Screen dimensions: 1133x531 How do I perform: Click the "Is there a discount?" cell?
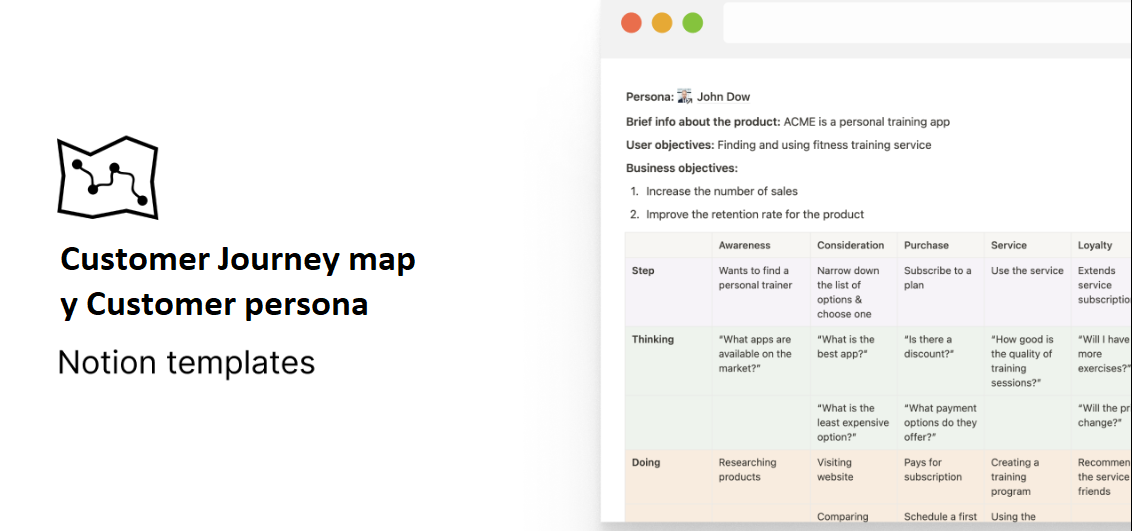(x=940, y=360)
